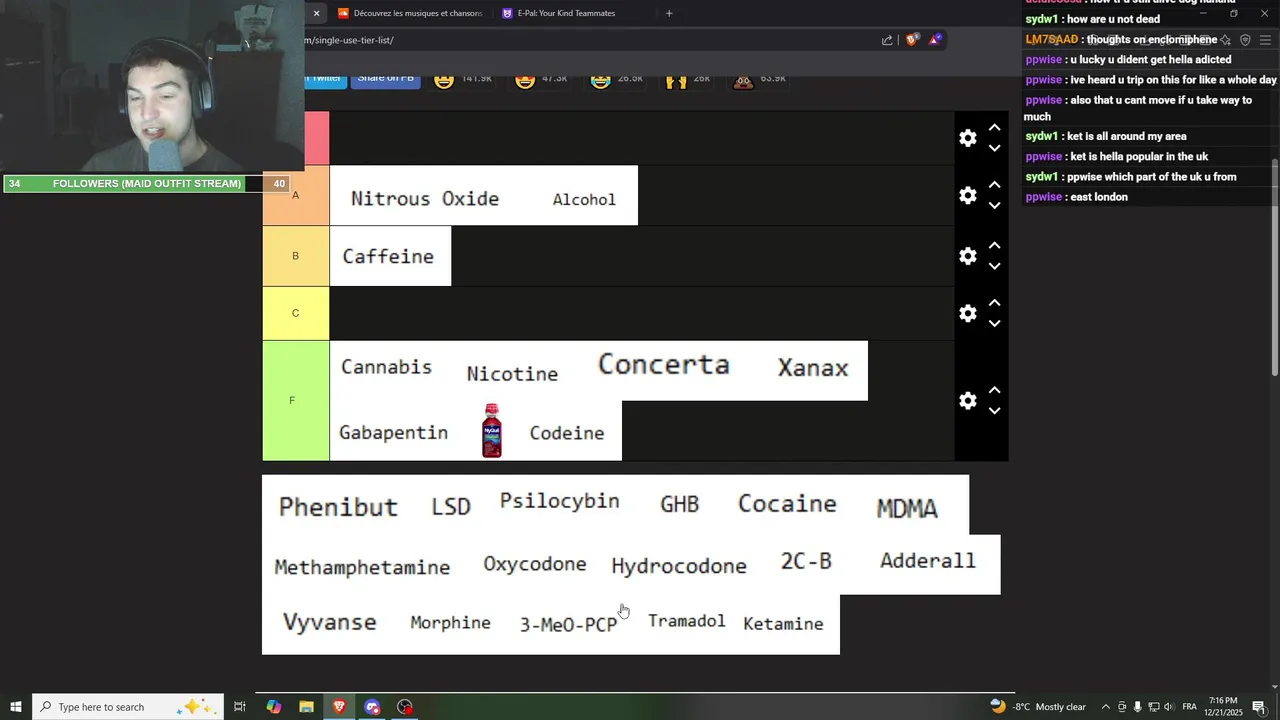Open the B tier settings gear
The height and width of the screenshot is (720, 1280).
pyautogui.click(x=967, y=256)
